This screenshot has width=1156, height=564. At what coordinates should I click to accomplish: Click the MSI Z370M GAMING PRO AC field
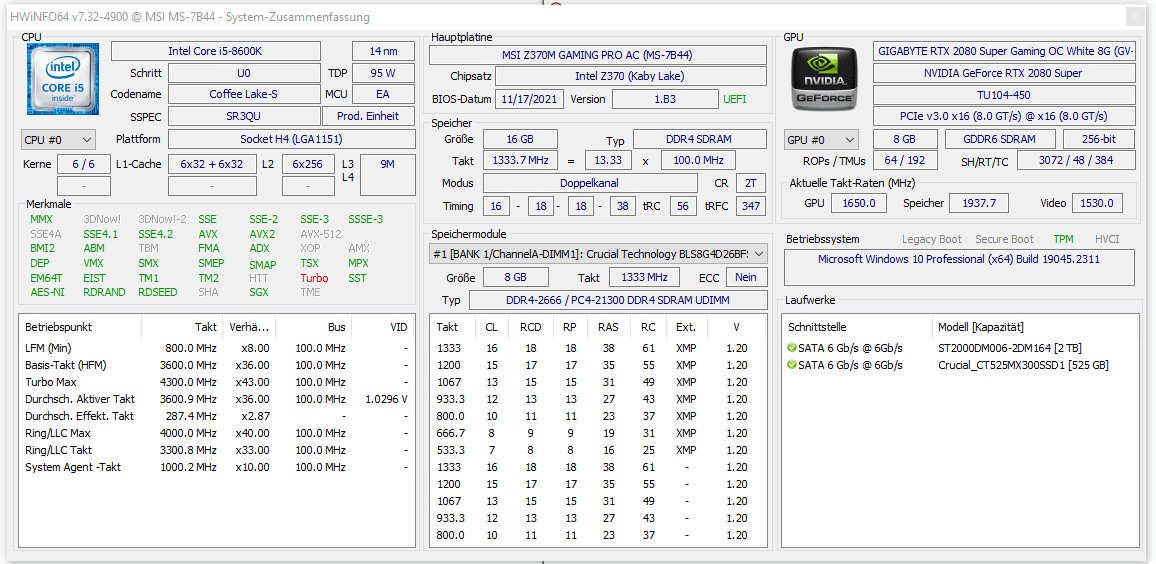click(598, 55)
